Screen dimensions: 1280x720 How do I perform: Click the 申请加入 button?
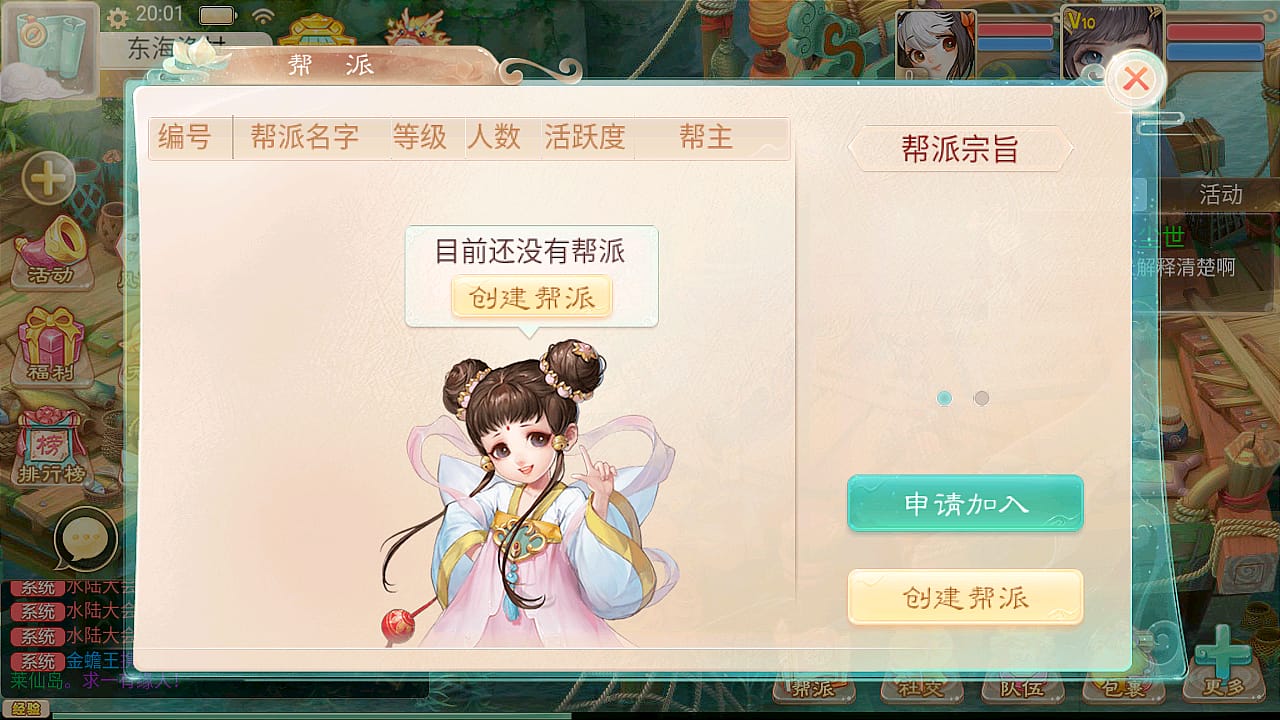(x=965, y=503)
